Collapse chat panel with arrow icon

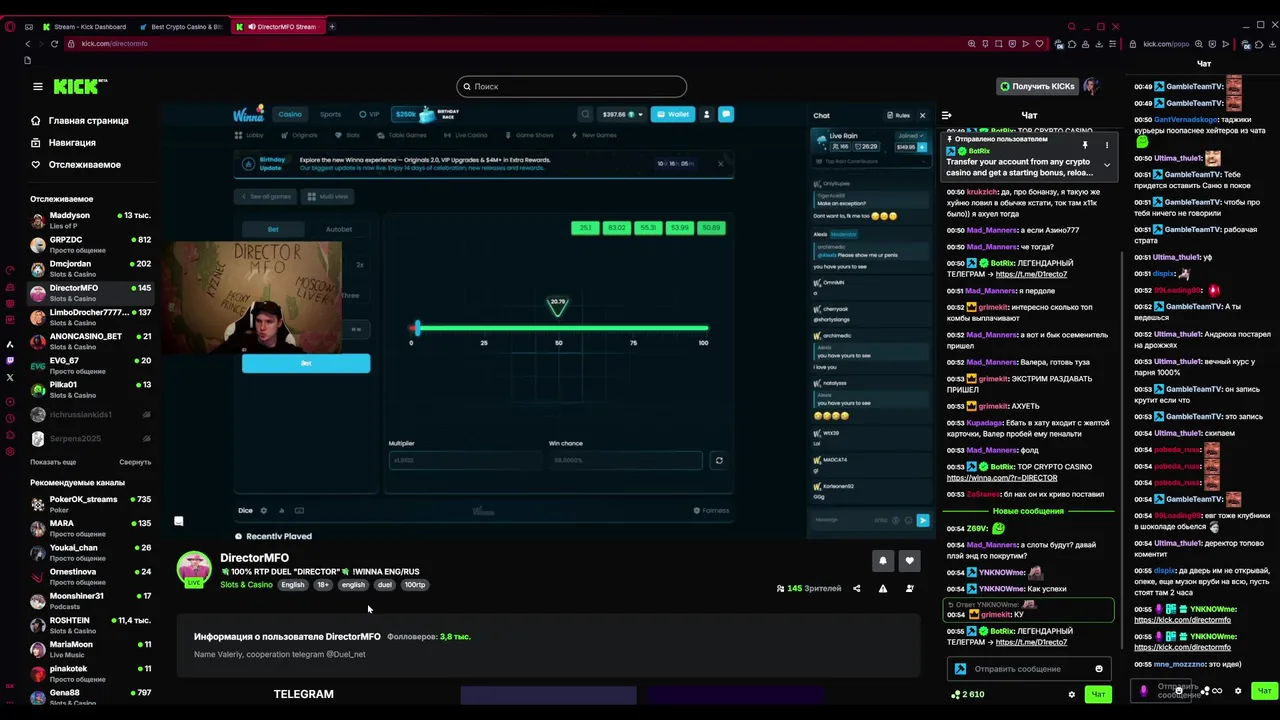tap(946, 115)
